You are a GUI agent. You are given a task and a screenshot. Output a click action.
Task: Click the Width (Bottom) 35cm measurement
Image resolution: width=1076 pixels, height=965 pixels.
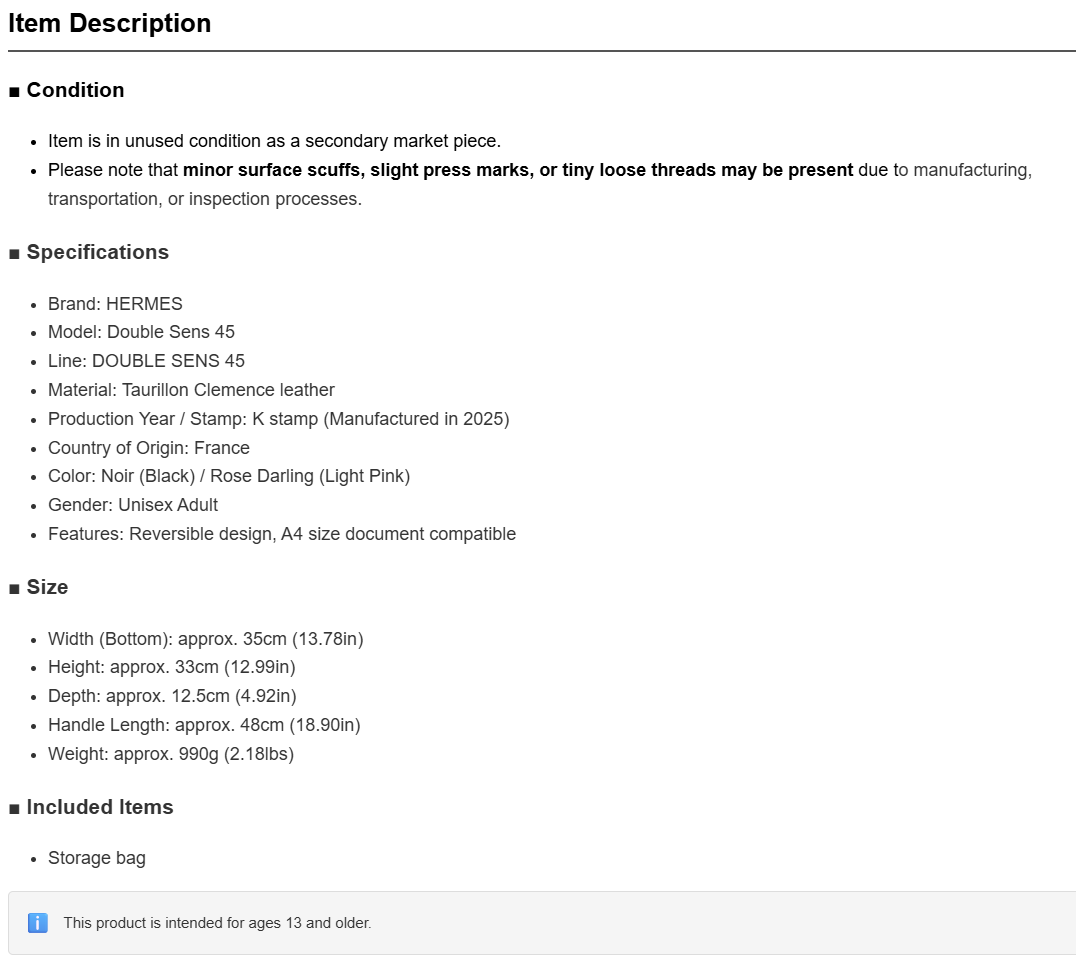coord(206,639)
